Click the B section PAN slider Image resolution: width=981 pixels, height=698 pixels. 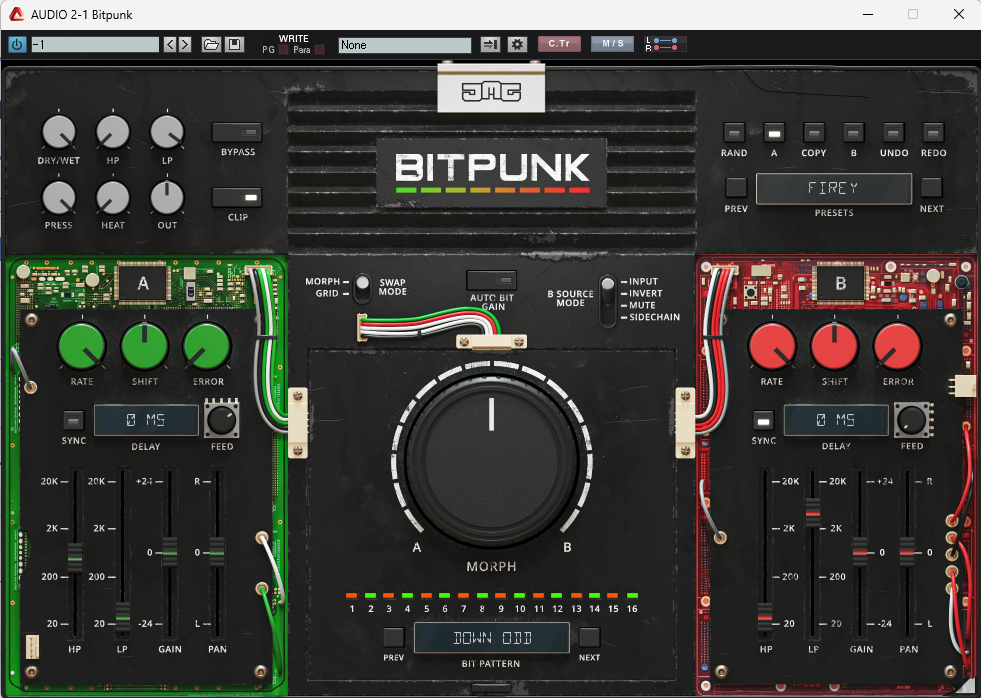click(907, 552)
